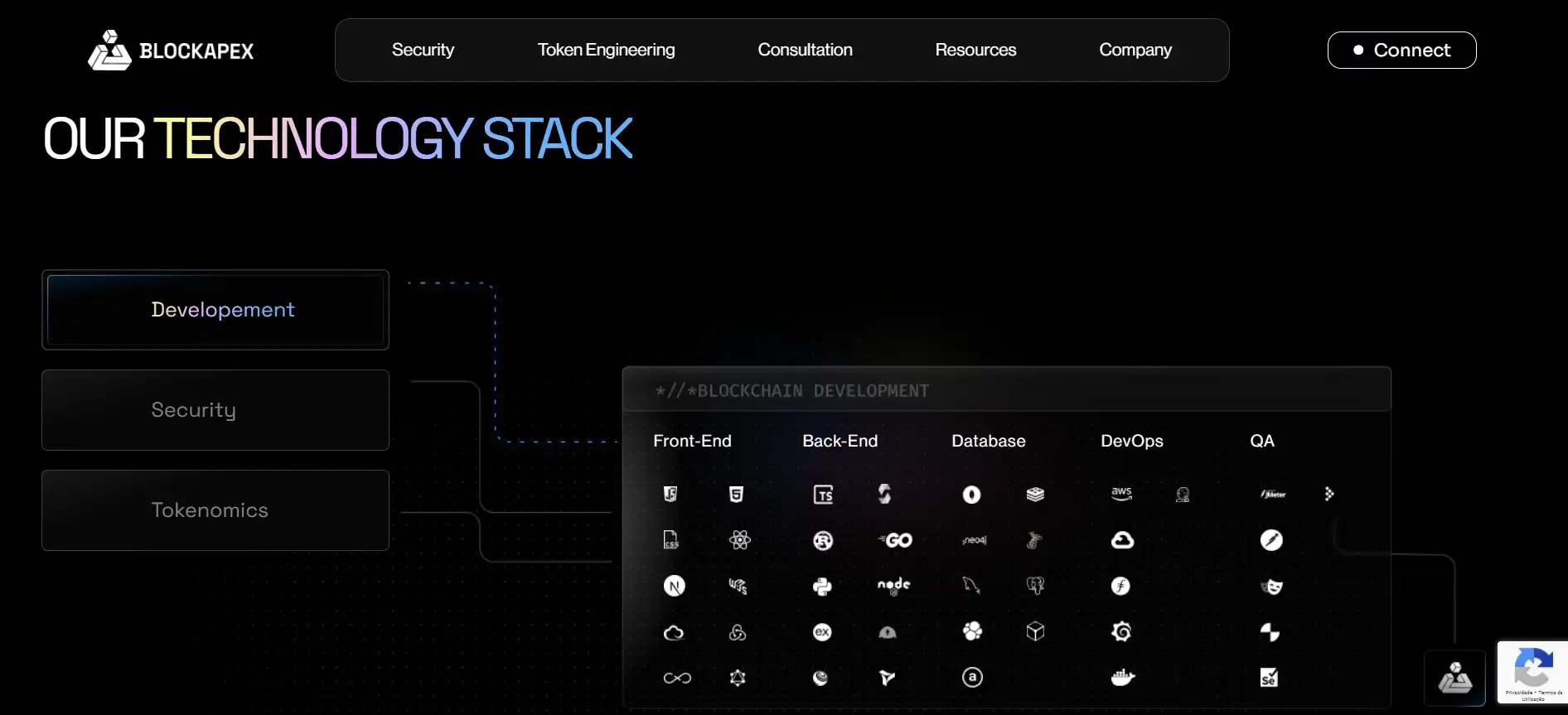Click the HTML5 shield icon
1568x715 pixels.
point(736,495)
